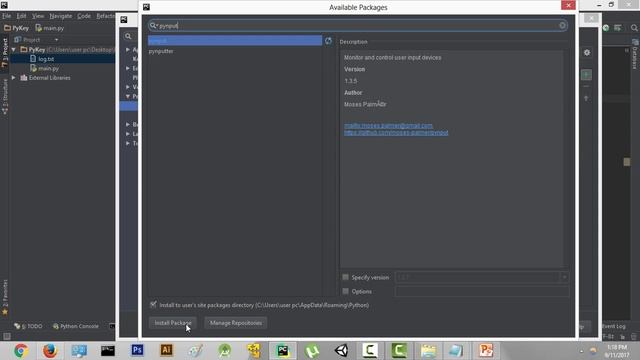
Task: Open the Python Console tool window
Action: (76, 326)
